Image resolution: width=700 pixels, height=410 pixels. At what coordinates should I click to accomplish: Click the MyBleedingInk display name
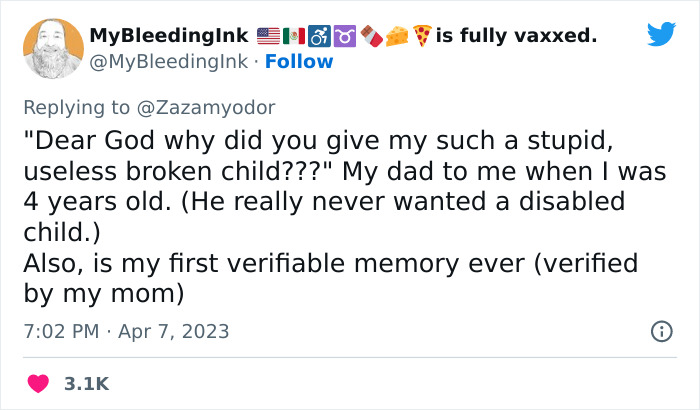tap(170, 37)
